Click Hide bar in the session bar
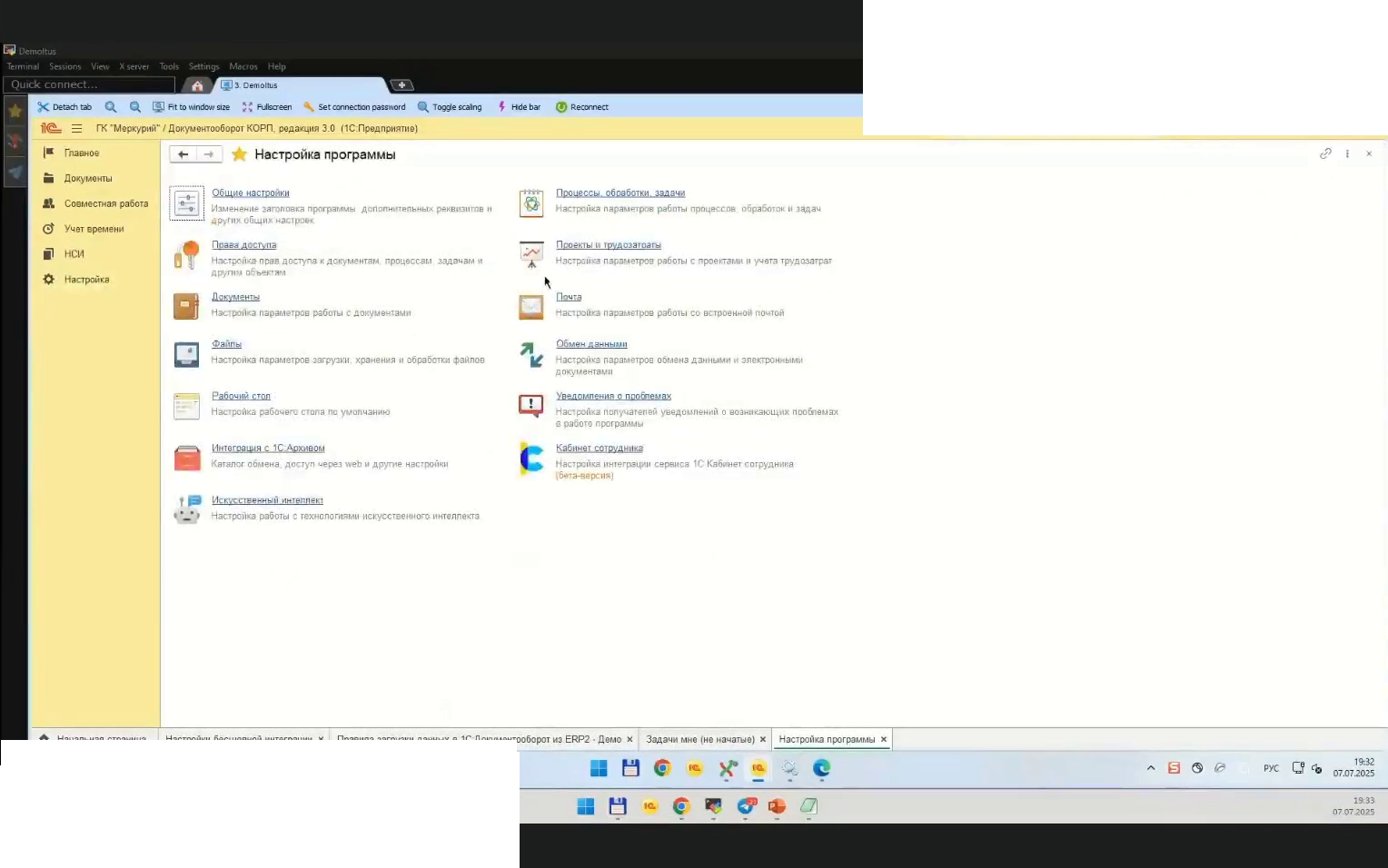This screenshot has height=868, width=1388. pyautogui.click(x=519, y=107)
